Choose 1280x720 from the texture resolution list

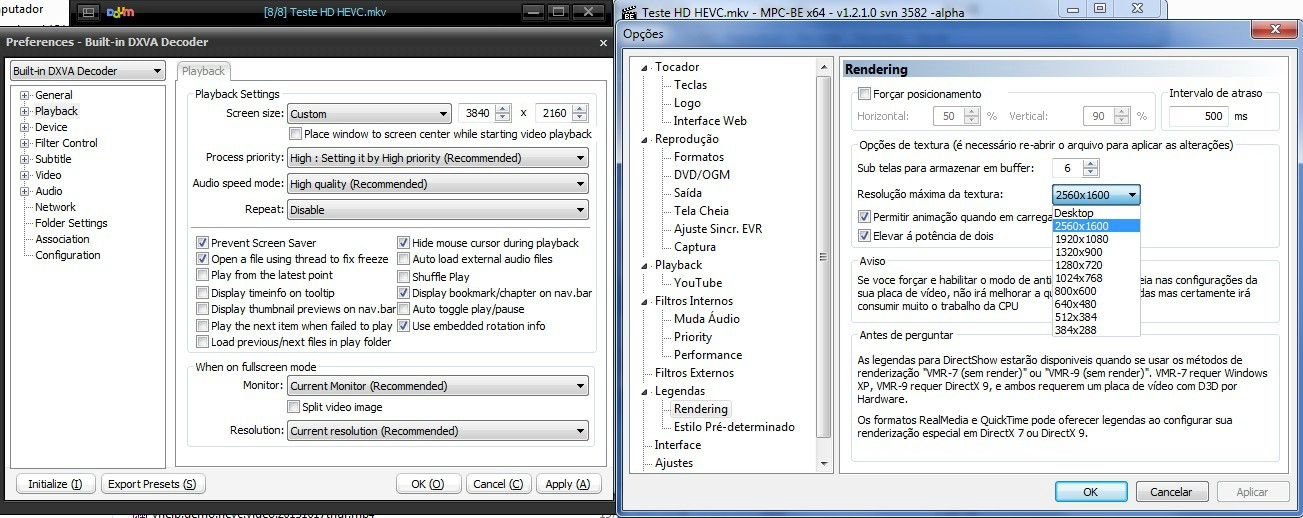(x=1096, y=265)
